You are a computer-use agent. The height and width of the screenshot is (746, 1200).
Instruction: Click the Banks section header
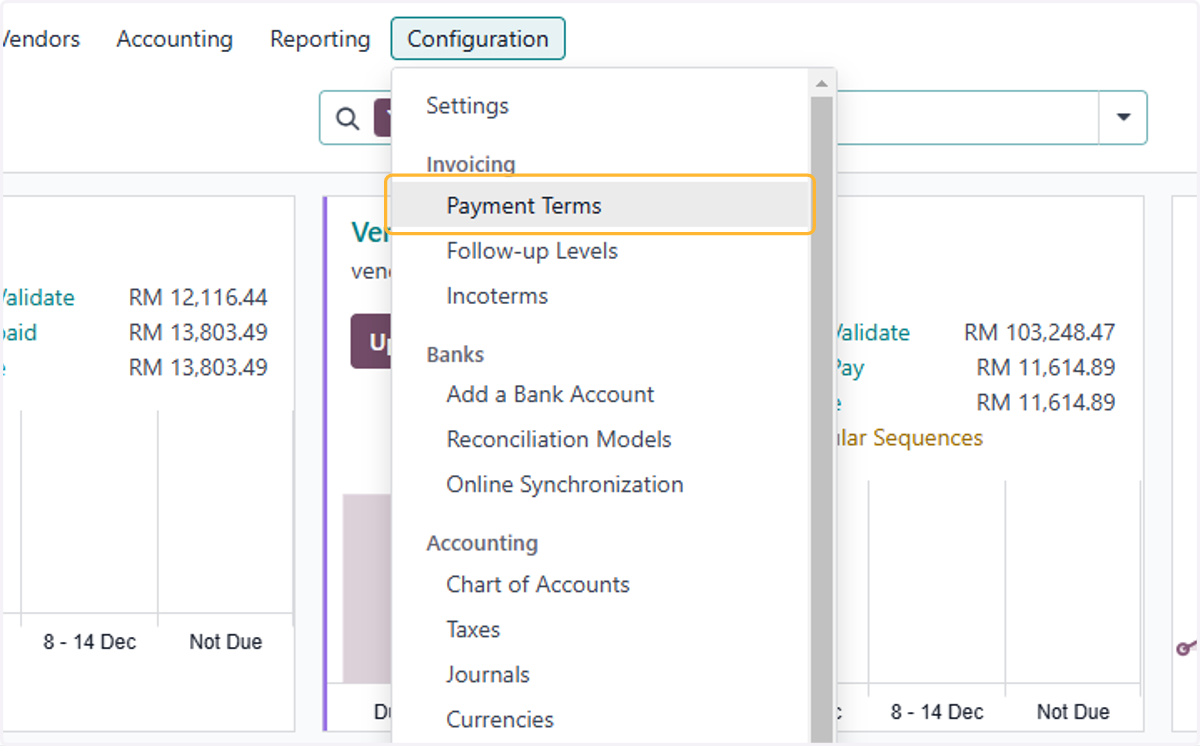coord(455,354)
